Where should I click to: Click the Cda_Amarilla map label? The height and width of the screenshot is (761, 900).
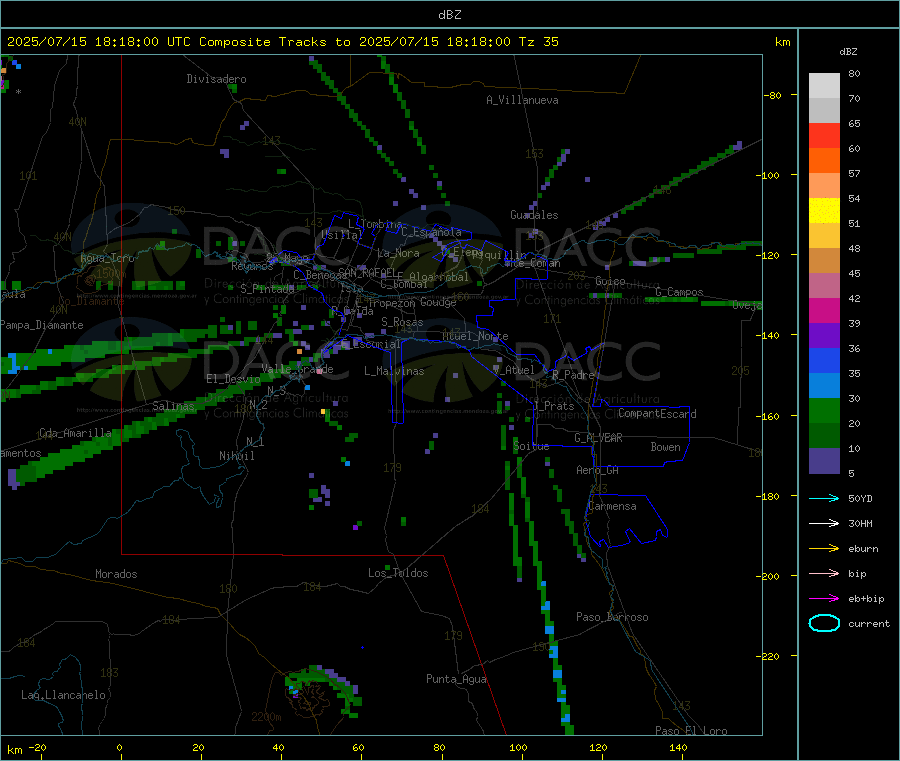[75, 433]
